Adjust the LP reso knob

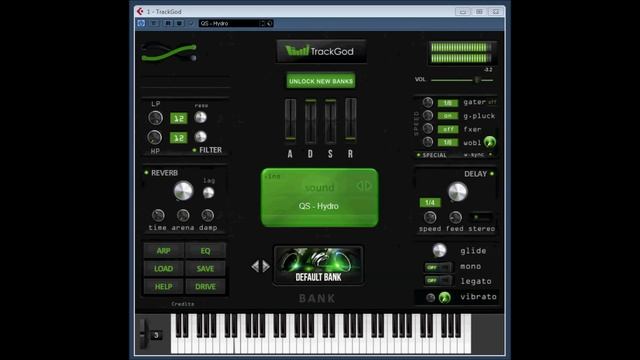[200, 118]
